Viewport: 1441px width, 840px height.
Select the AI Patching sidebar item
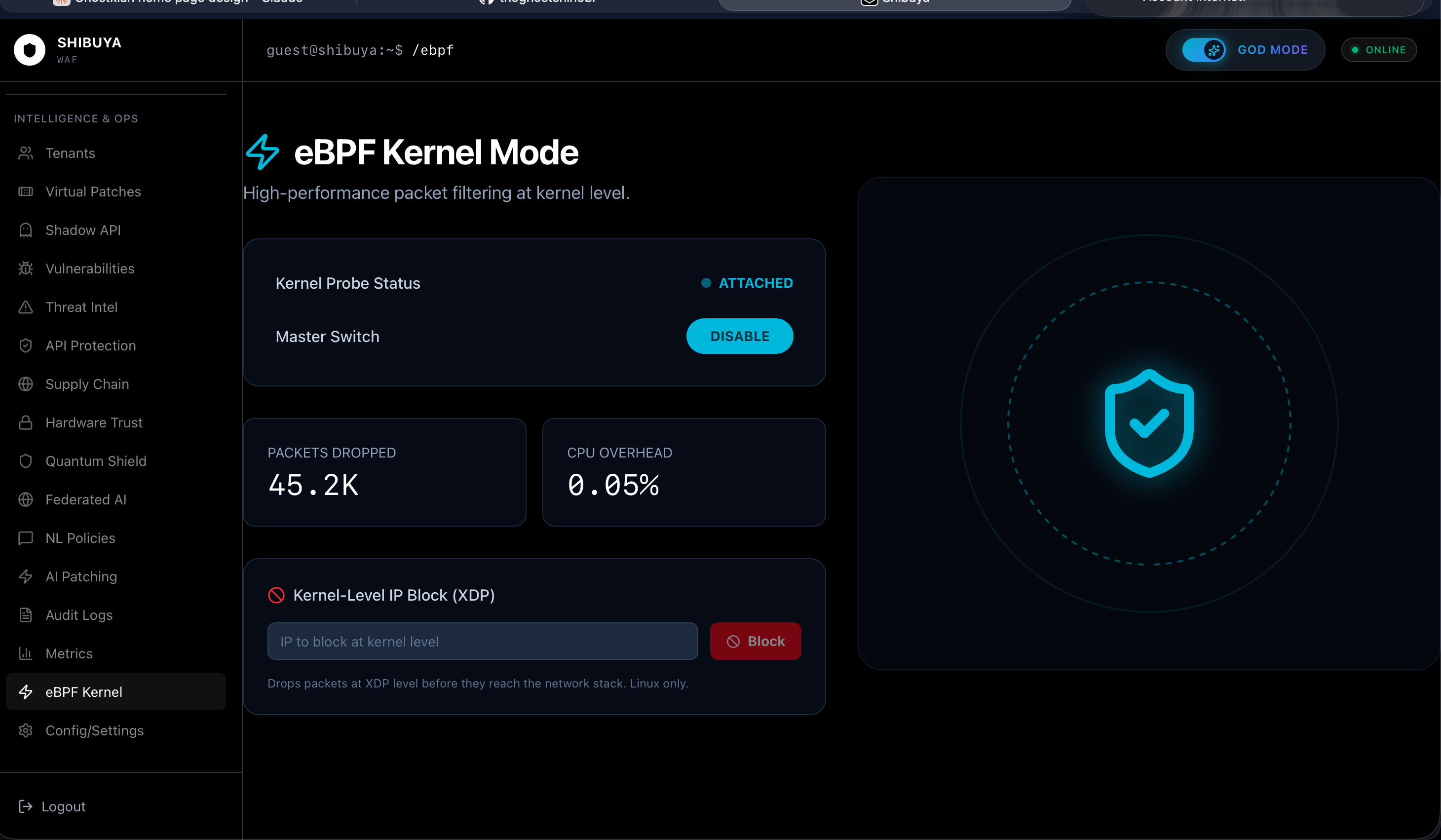tap(81, 576)
